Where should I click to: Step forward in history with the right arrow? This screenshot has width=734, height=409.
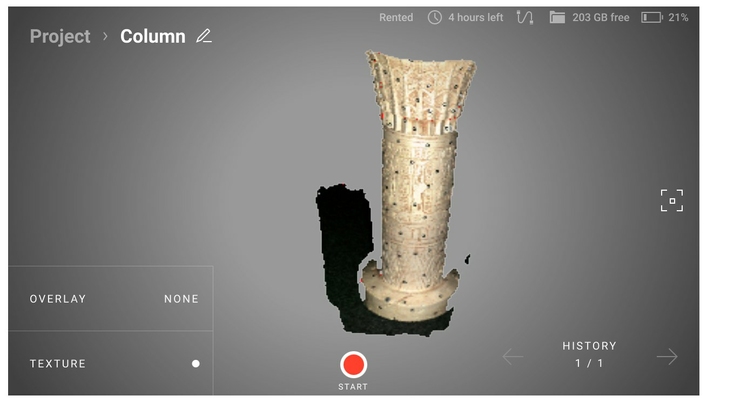pyautogui.click(x=667, y=357)
